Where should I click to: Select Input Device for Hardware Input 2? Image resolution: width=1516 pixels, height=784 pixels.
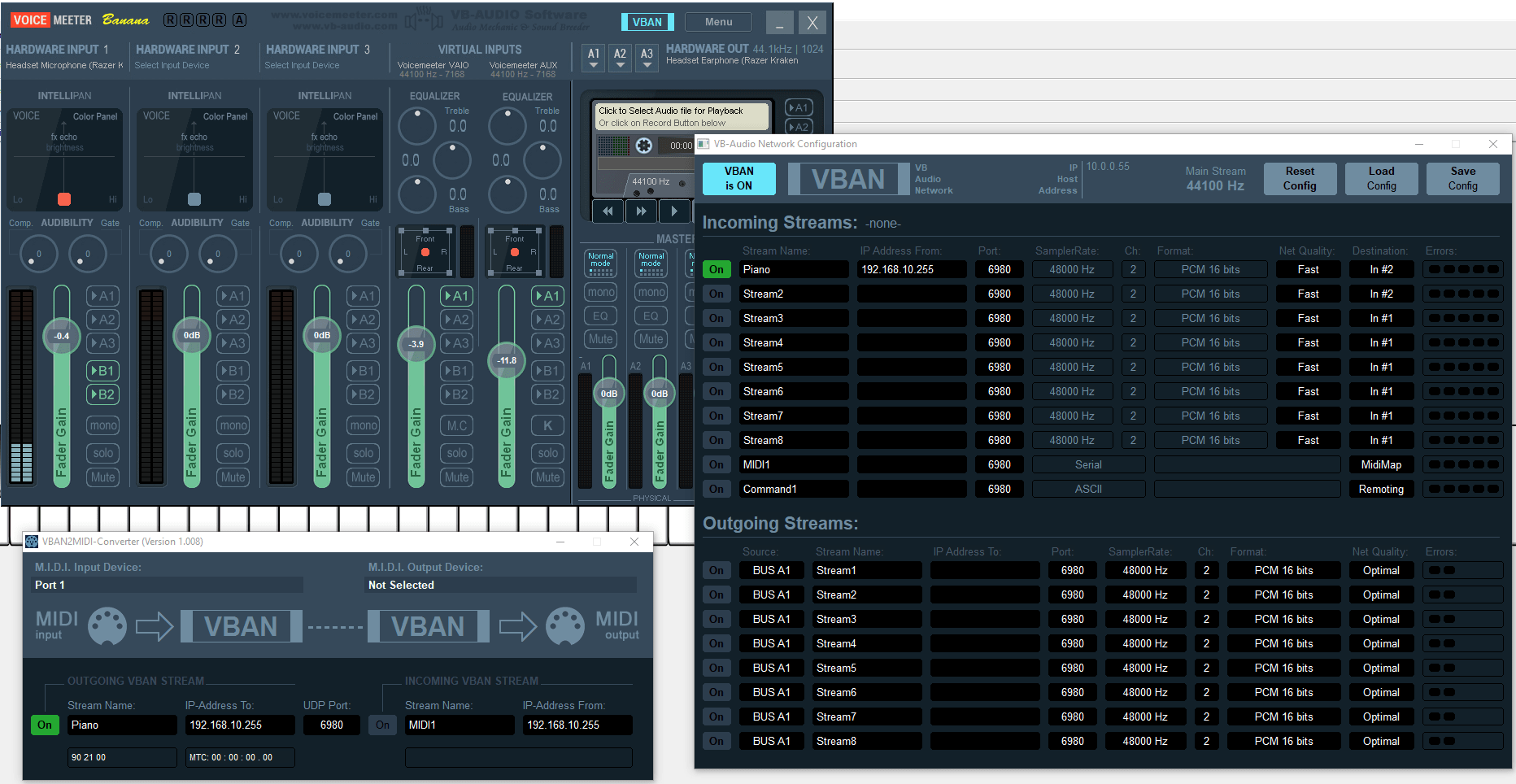point(172,65)
